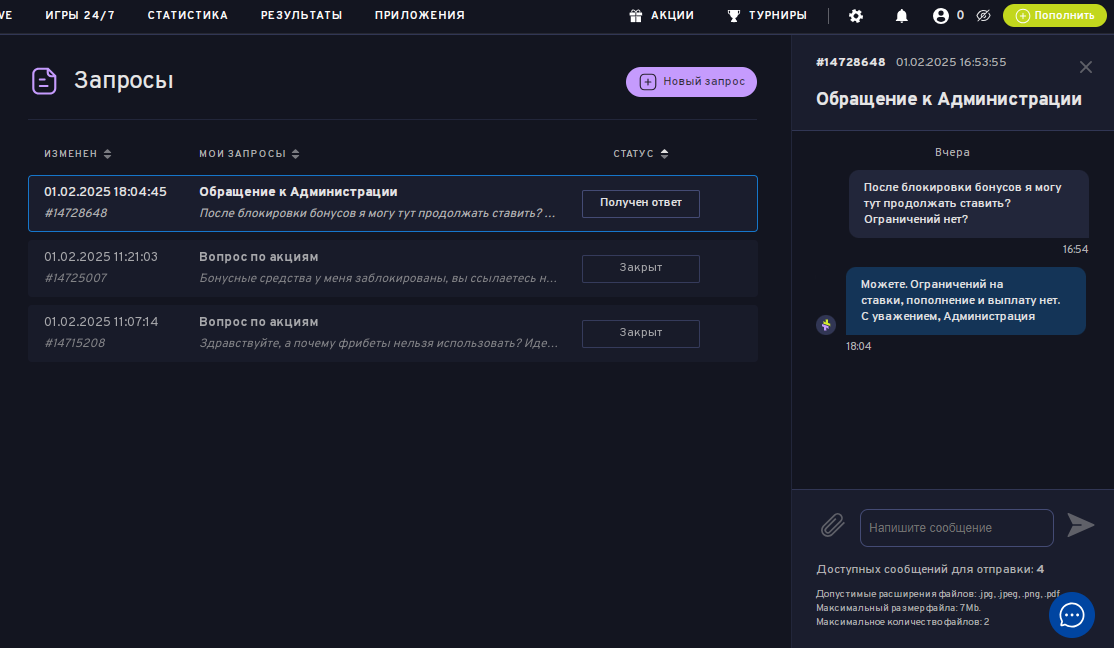Open settings via the gear icon

pyautogui.click(x=856, y=16)
